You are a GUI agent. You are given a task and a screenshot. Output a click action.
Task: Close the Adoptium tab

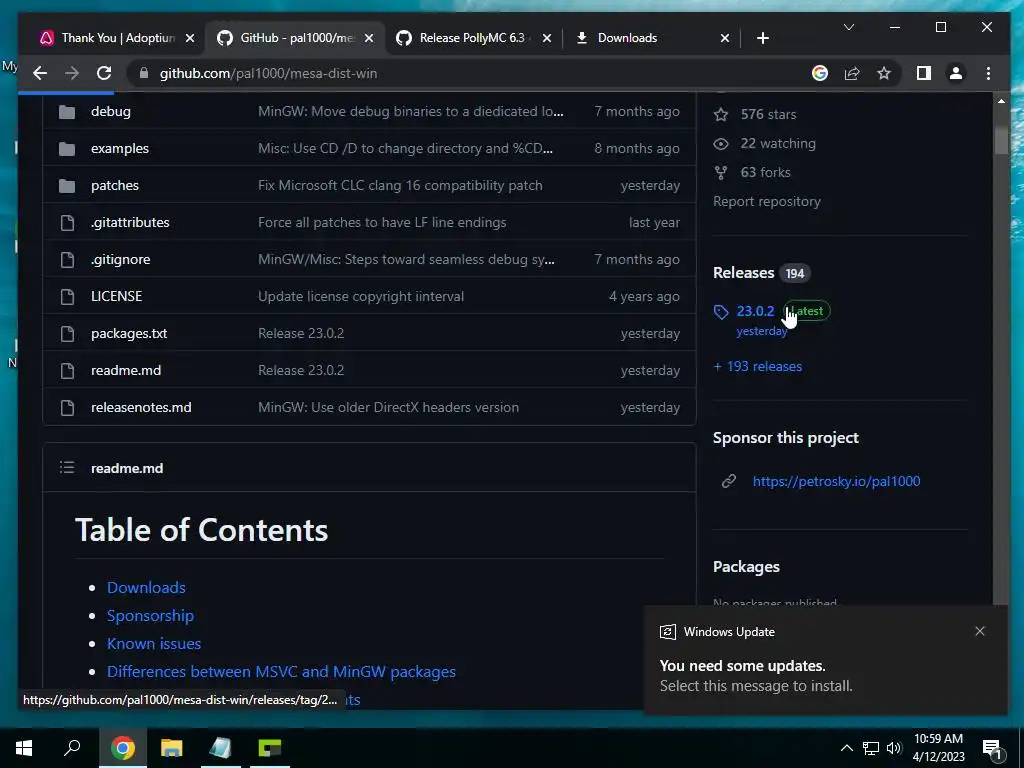tap(189, 38)
